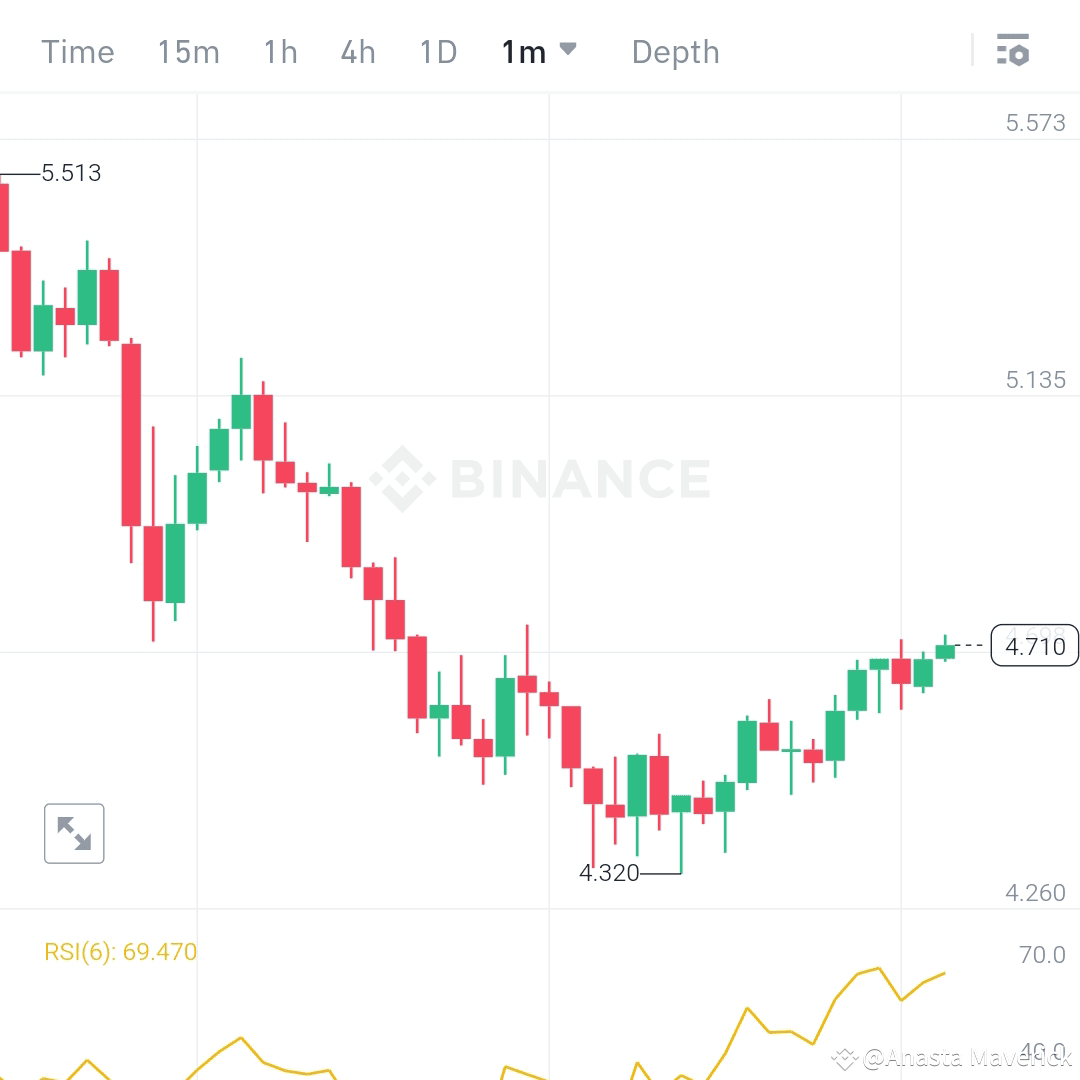1080x1080 pixels.
Task: Switch chart interval to 15m
Action: coord(188,52)
